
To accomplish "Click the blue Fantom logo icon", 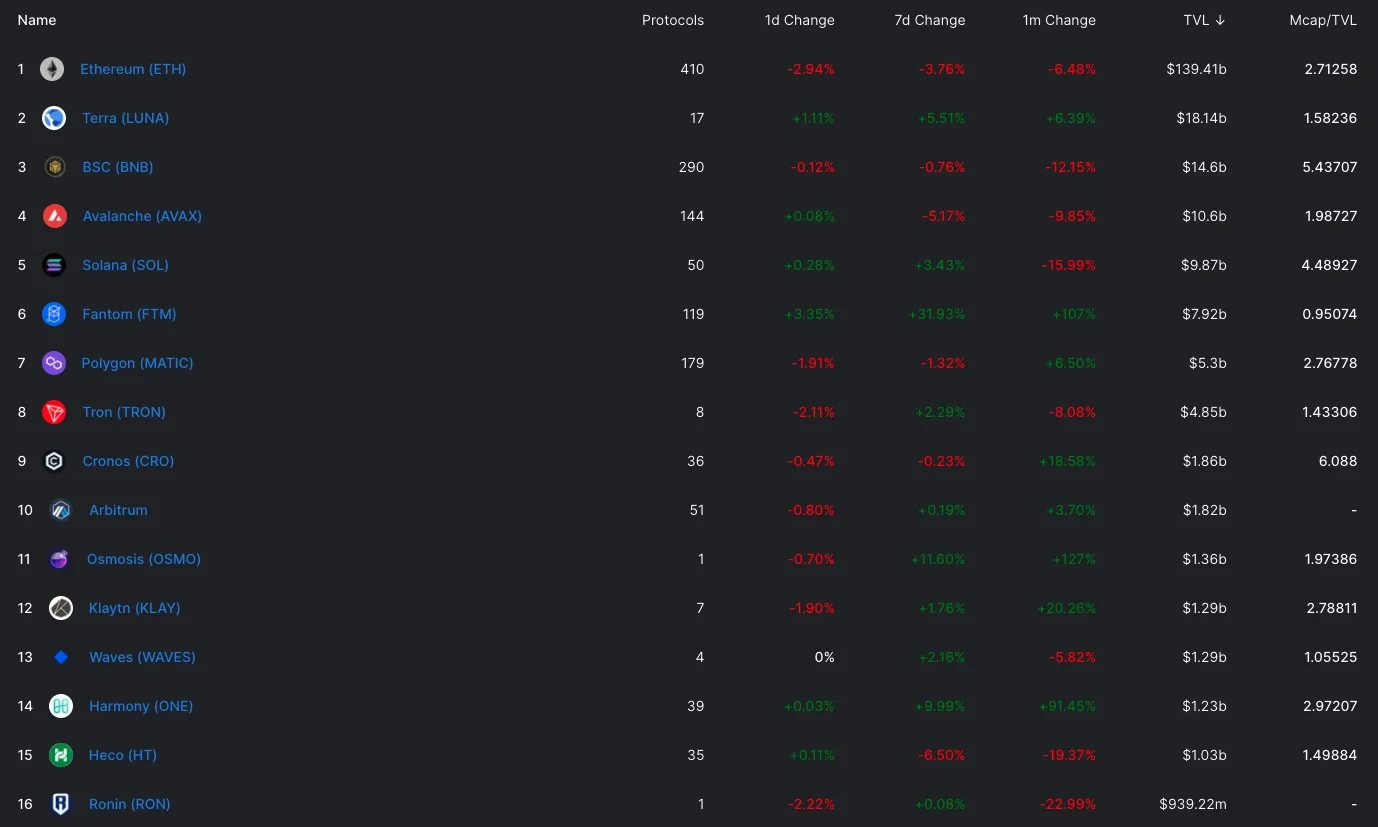I will (x=54, y=314).
